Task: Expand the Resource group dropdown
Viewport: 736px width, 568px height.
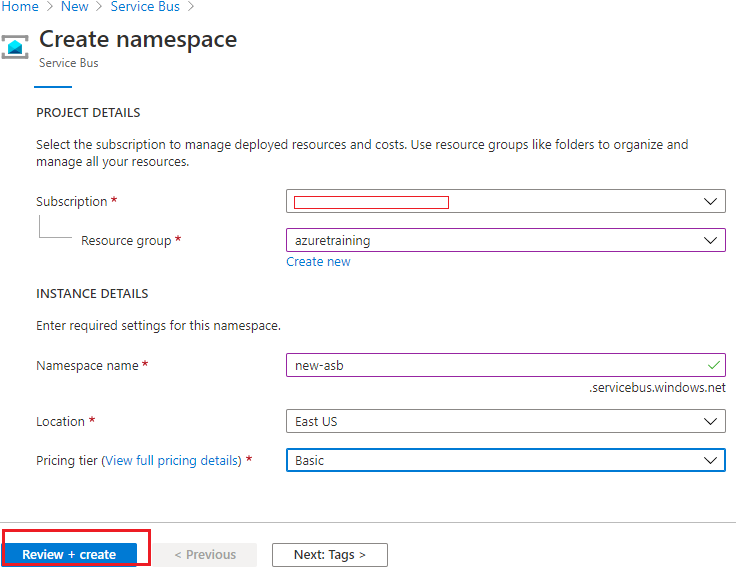Action: (505, 241)
